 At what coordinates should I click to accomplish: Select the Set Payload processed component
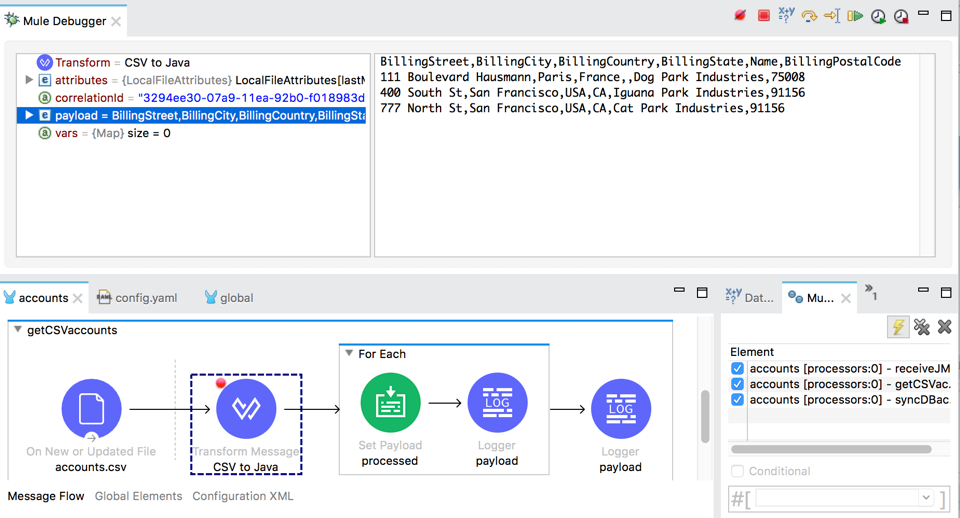click(390, 403)
